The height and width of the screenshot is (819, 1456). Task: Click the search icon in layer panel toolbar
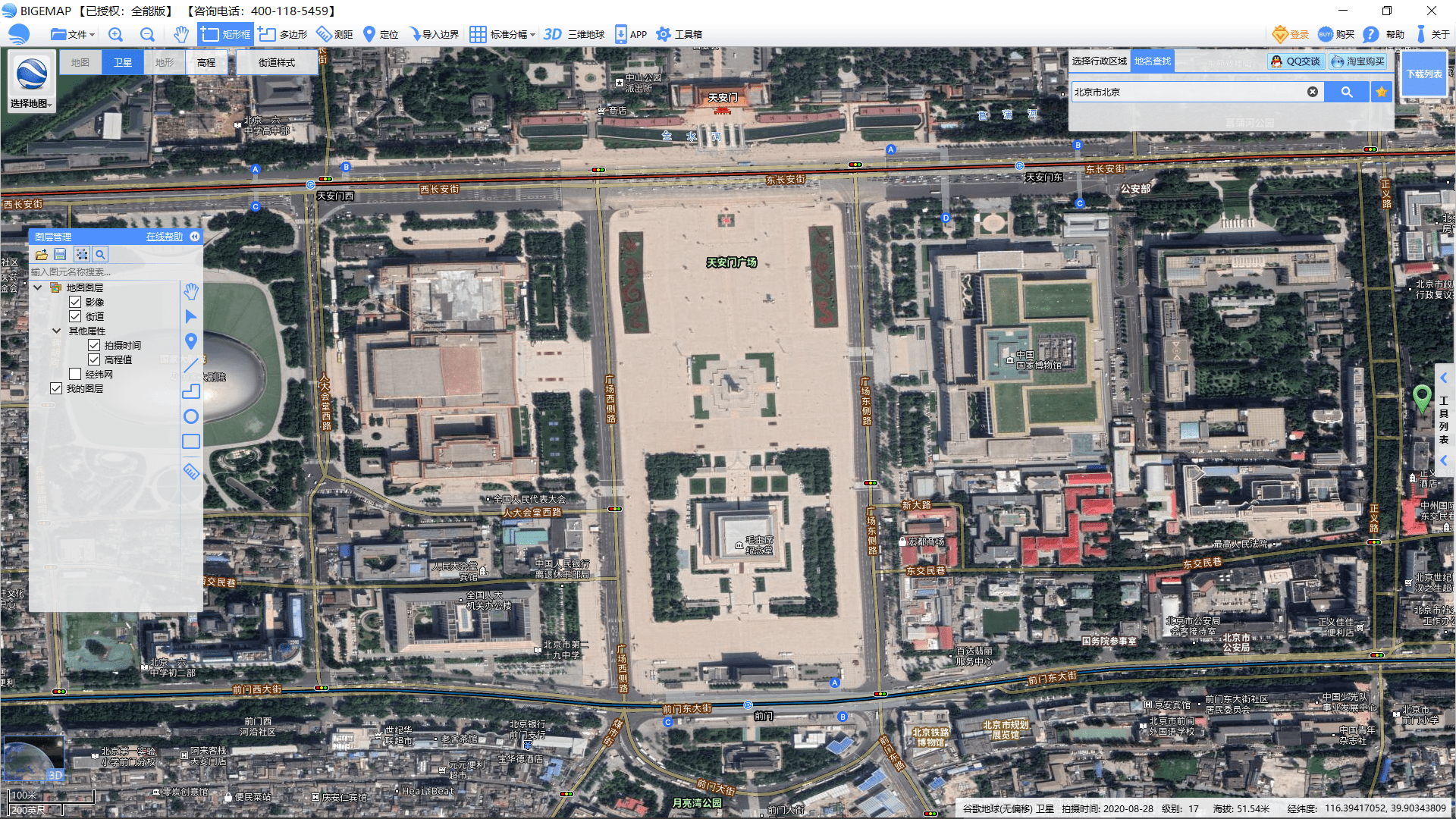(100, 255)
